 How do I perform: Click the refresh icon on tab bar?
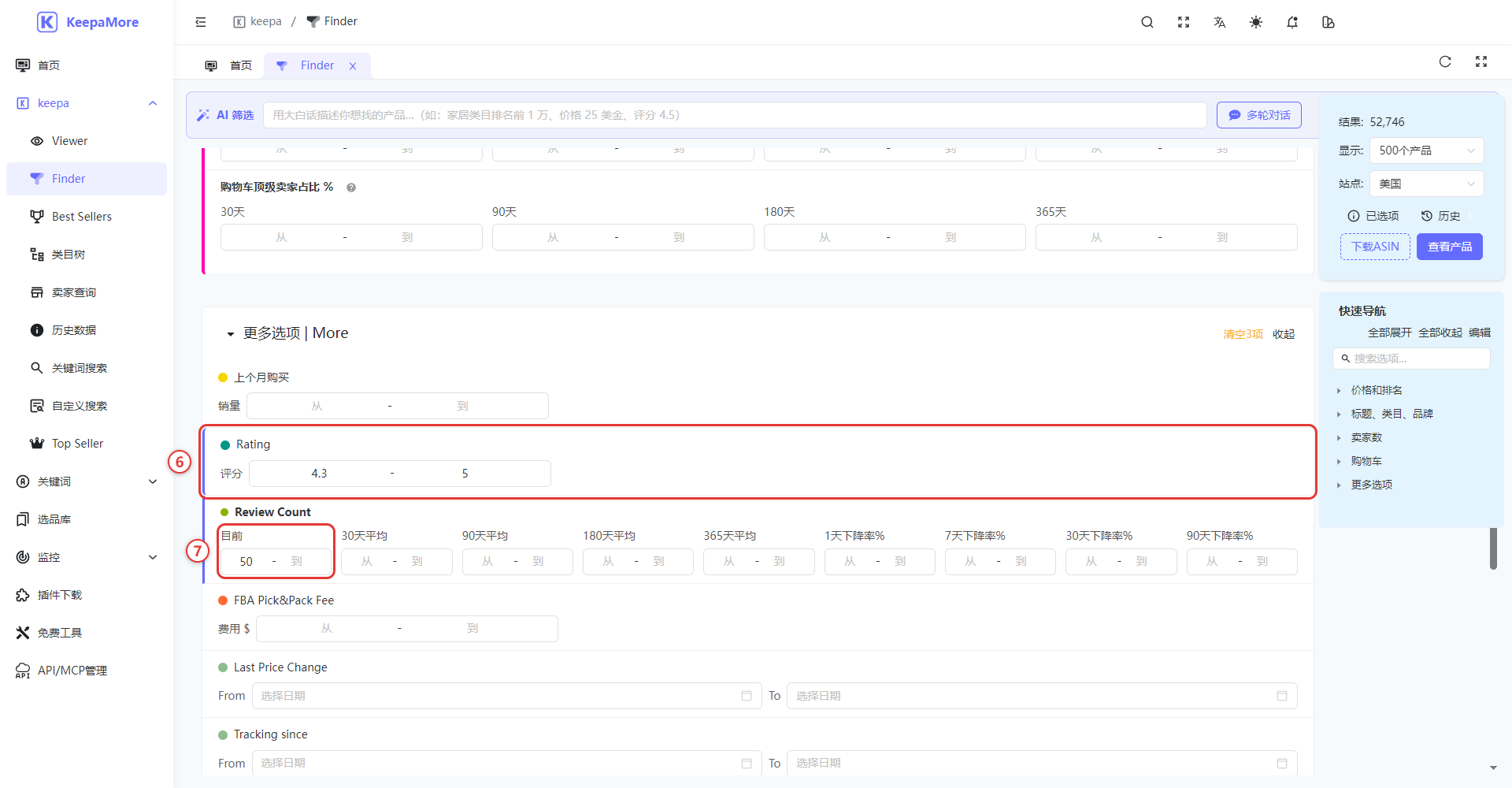coord(1445,61)
